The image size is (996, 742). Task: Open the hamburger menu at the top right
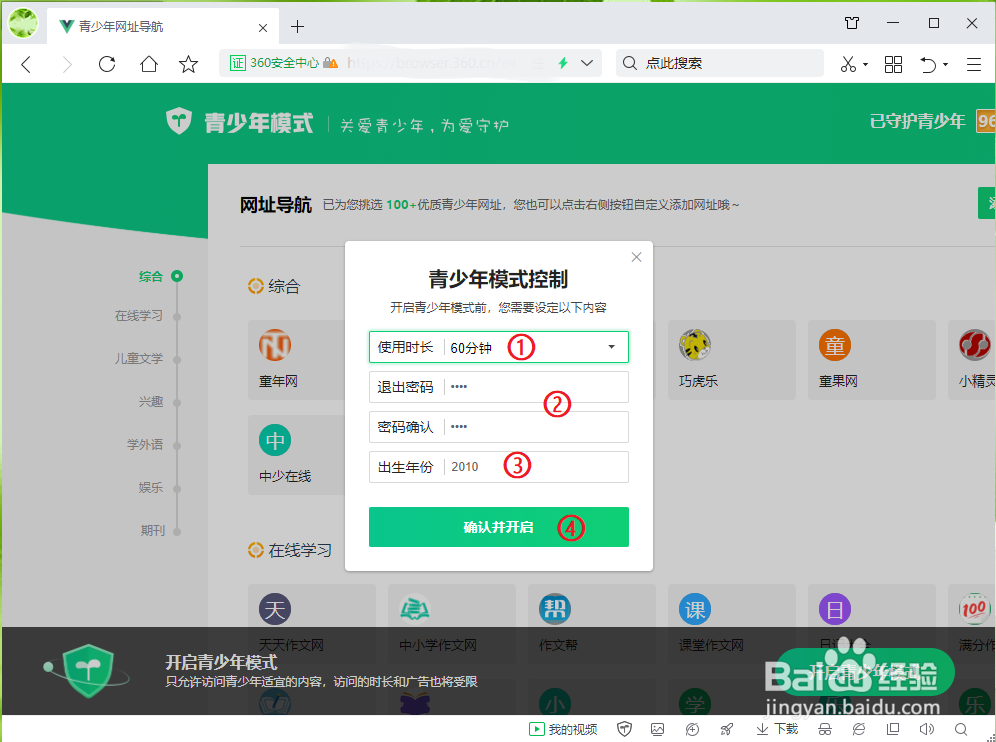(973, 63)
